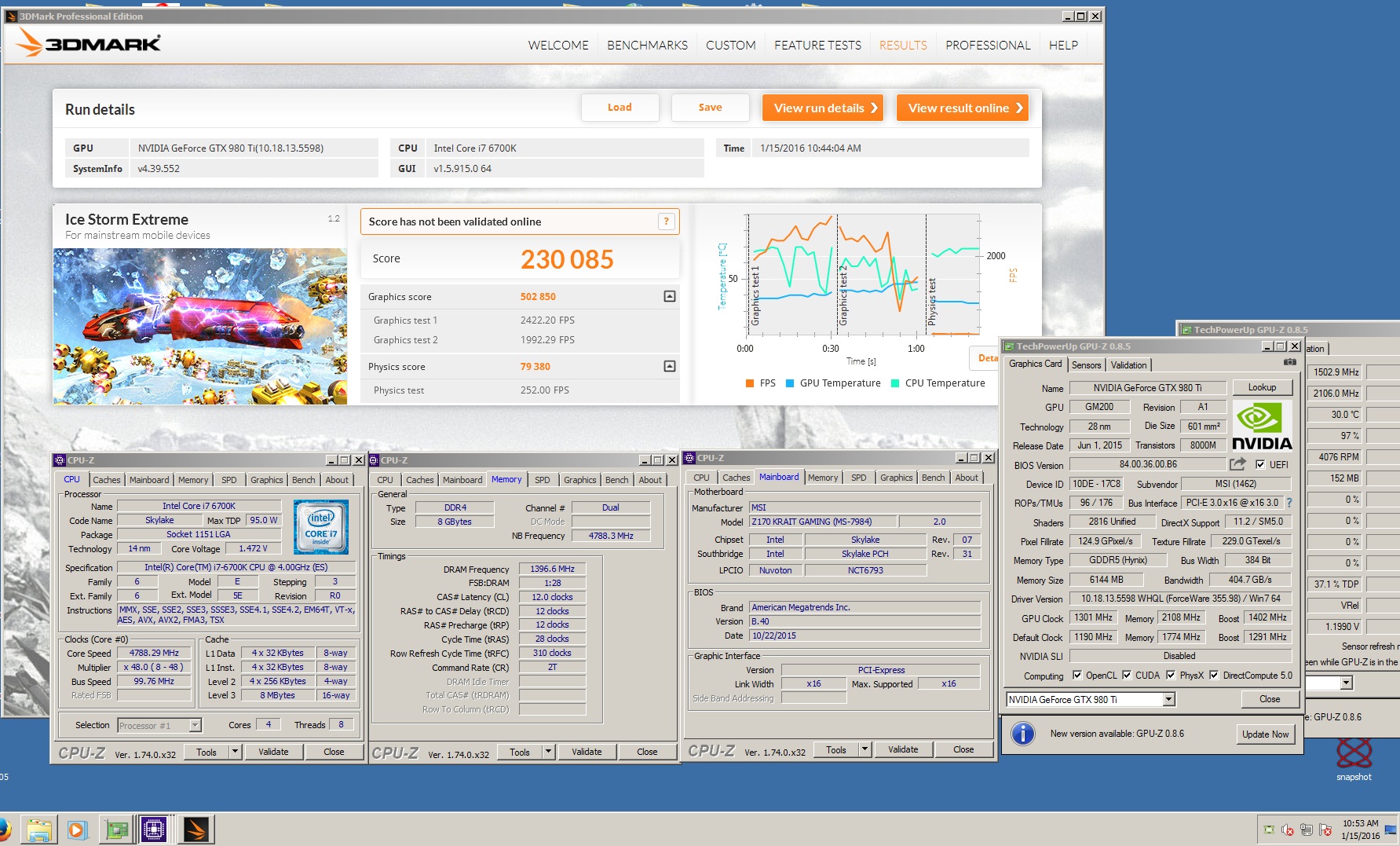Click the Ice Storm Extreme thumbnail image
Screen dimensions: 1400x846
200,326
